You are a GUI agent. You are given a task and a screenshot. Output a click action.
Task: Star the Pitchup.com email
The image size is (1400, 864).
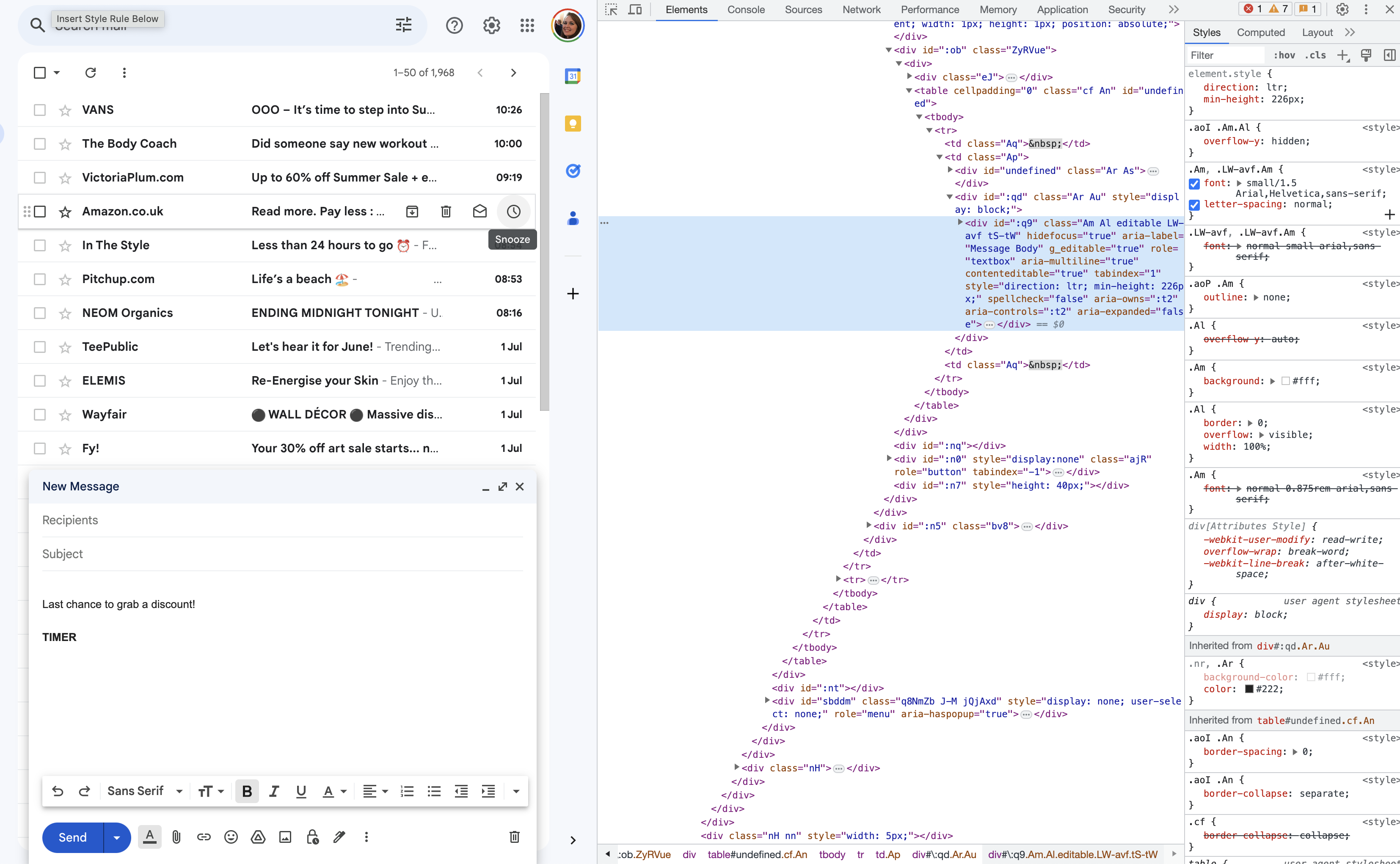tap(65, 279)
